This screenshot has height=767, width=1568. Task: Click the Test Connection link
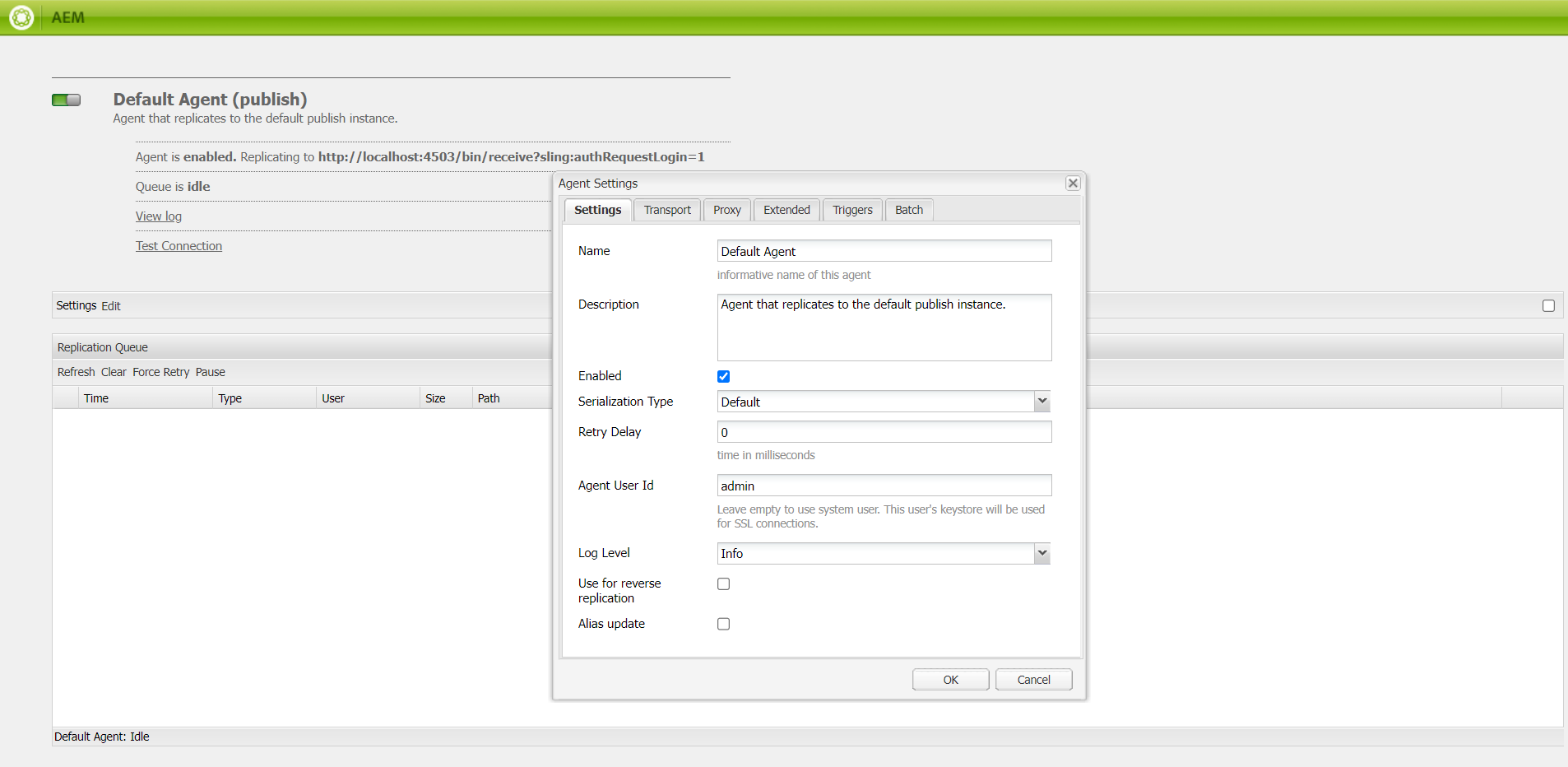click(x=179, y=246)
